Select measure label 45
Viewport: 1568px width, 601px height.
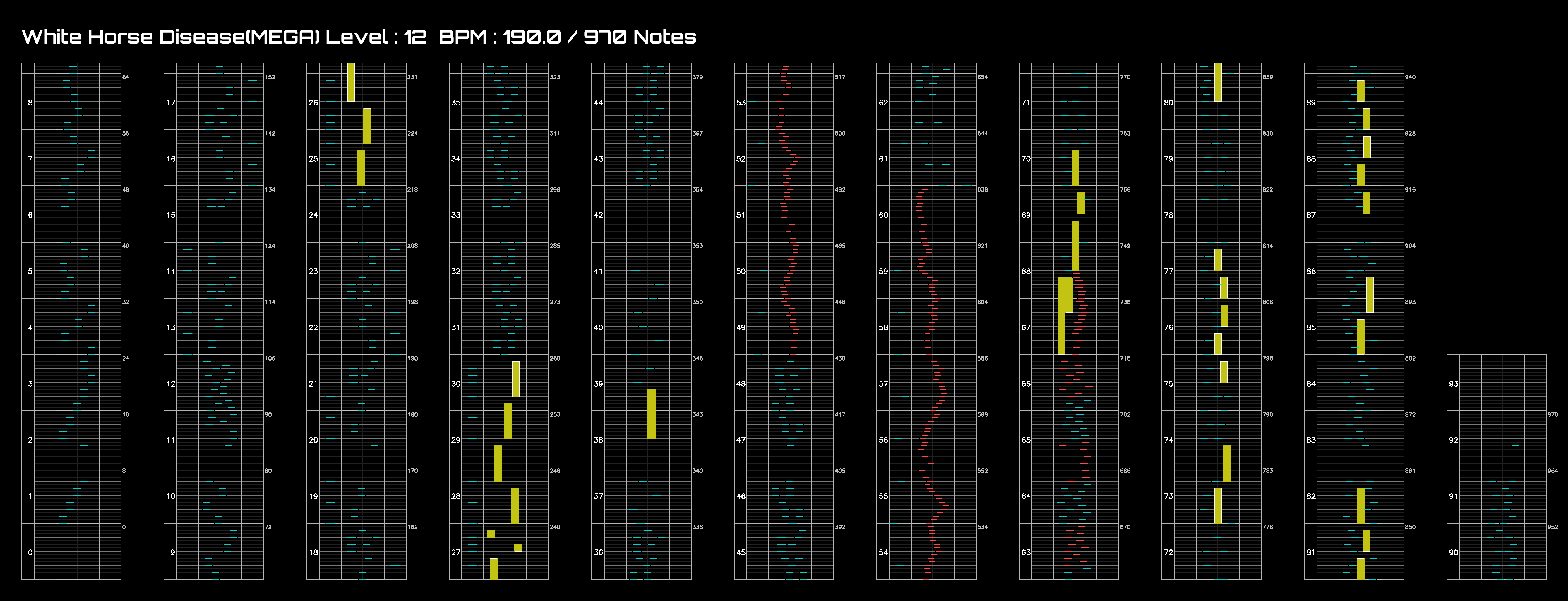[741, 552]
